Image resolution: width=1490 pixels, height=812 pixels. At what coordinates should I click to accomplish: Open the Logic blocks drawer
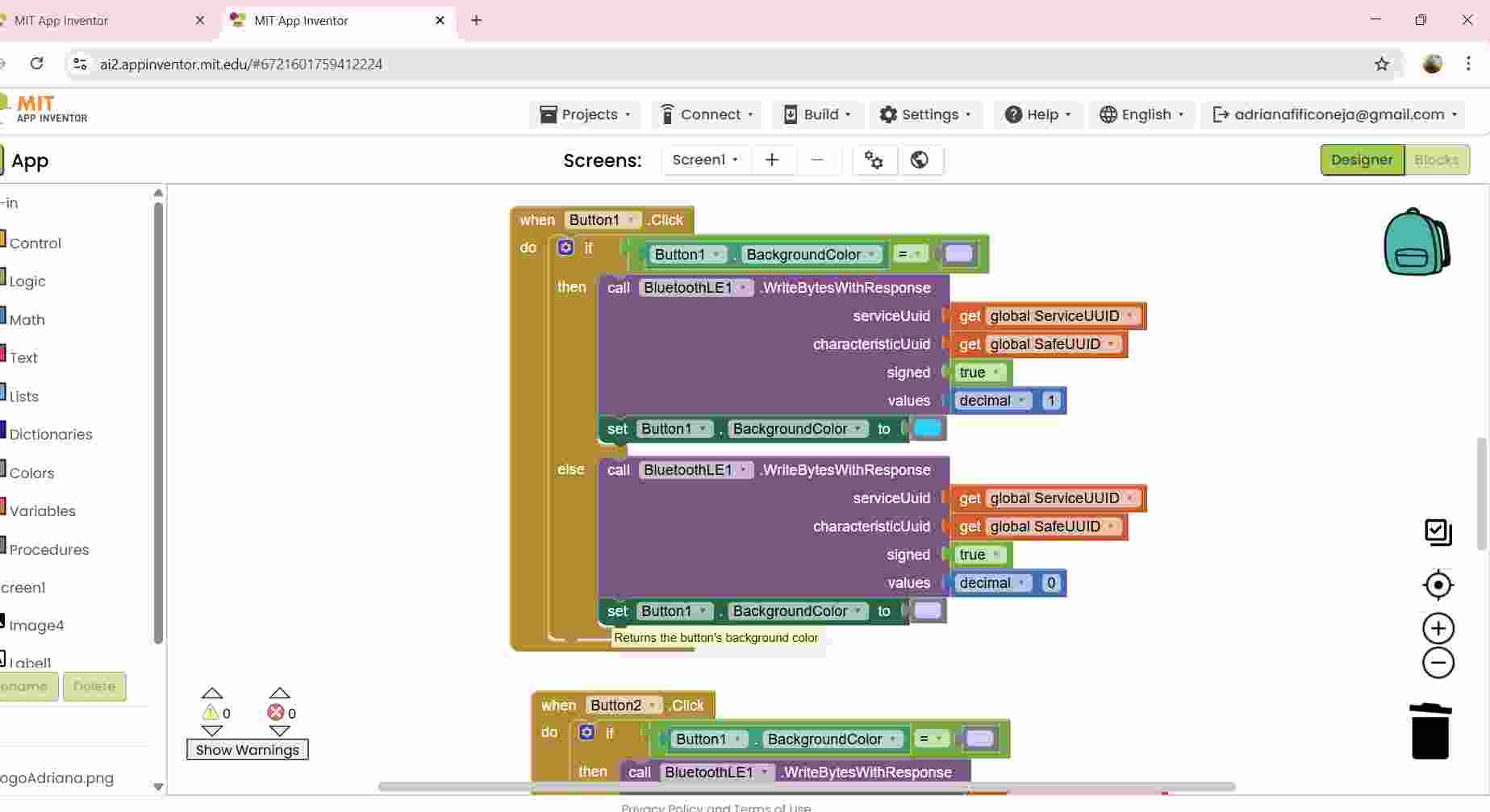[27, 281]
